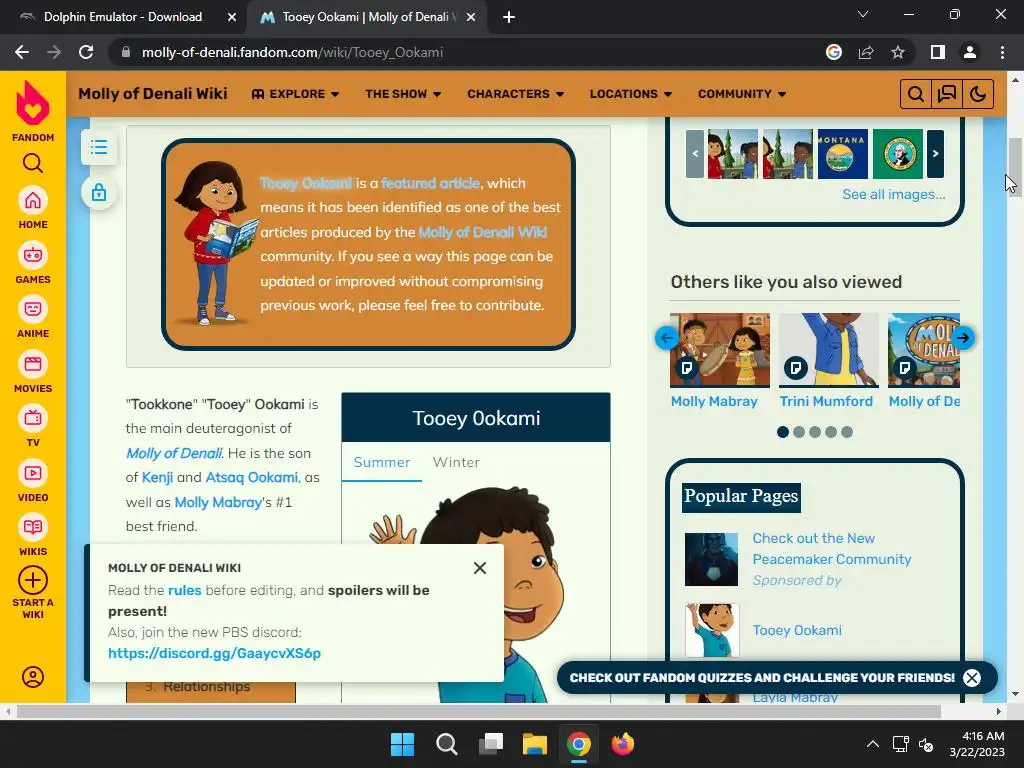Open See all images link

(x=893, y=194)
